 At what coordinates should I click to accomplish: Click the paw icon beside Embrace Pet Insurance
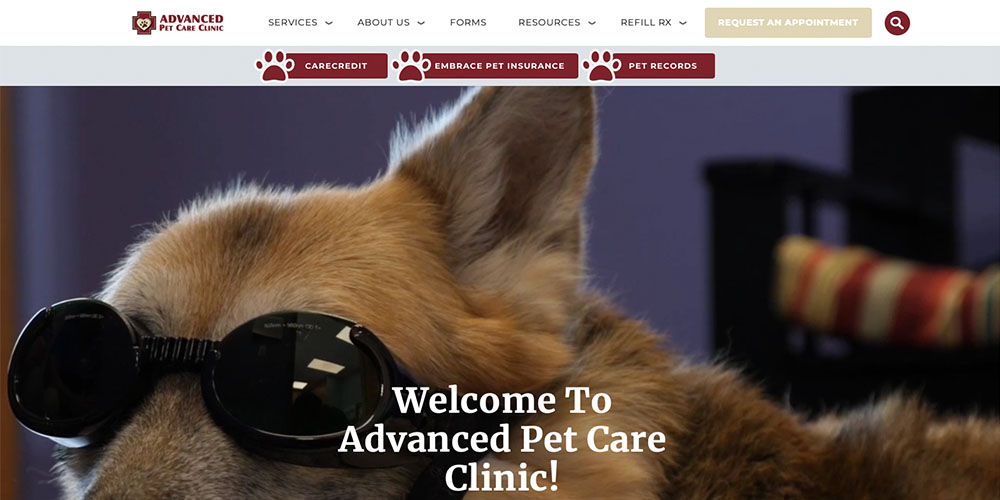pyautogui.click(x=411, y=66)
